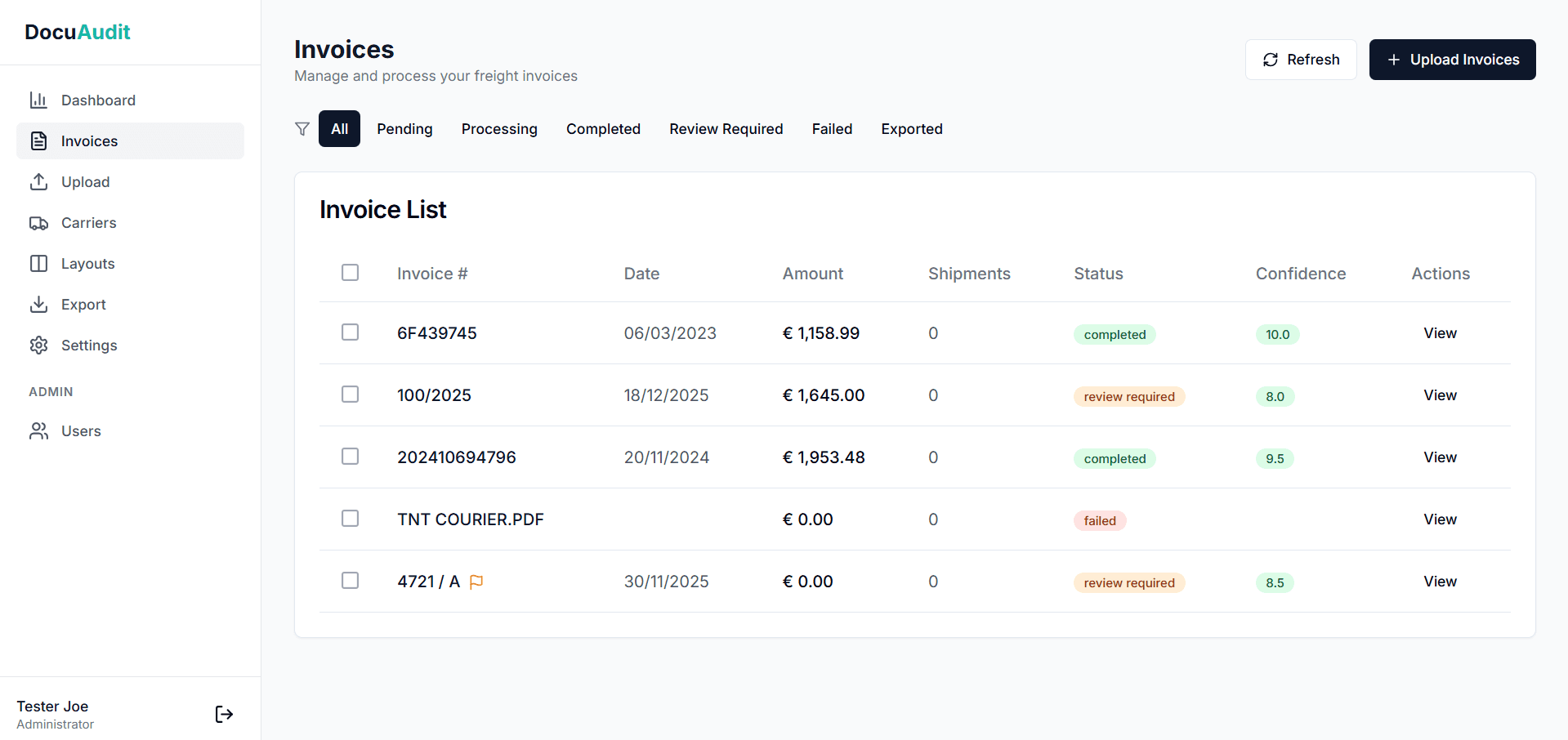Viewport: 1568px width, 740px height.
Task: Open Settings via the gear icon
Action: (39, 345)
